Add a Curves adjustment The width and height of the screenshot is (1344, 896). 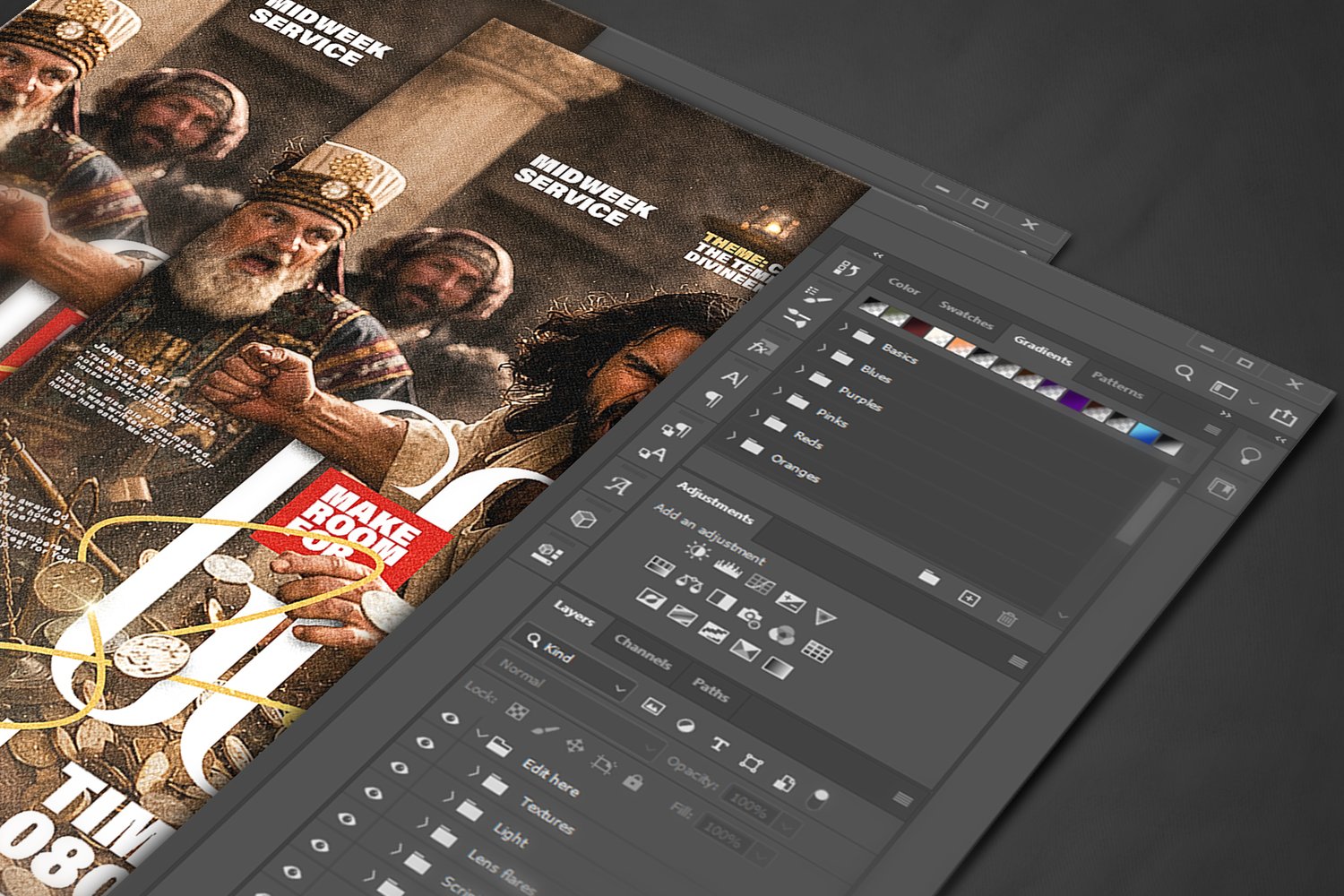(760, 584)
